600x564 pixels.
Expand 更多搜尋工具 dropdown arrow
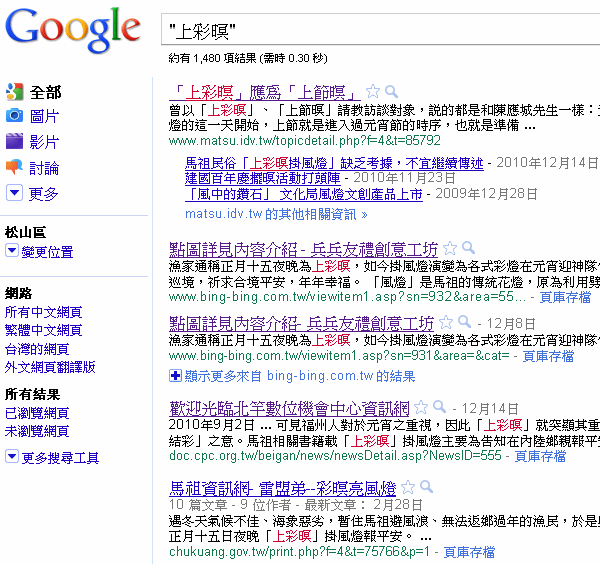pos(12,456)
